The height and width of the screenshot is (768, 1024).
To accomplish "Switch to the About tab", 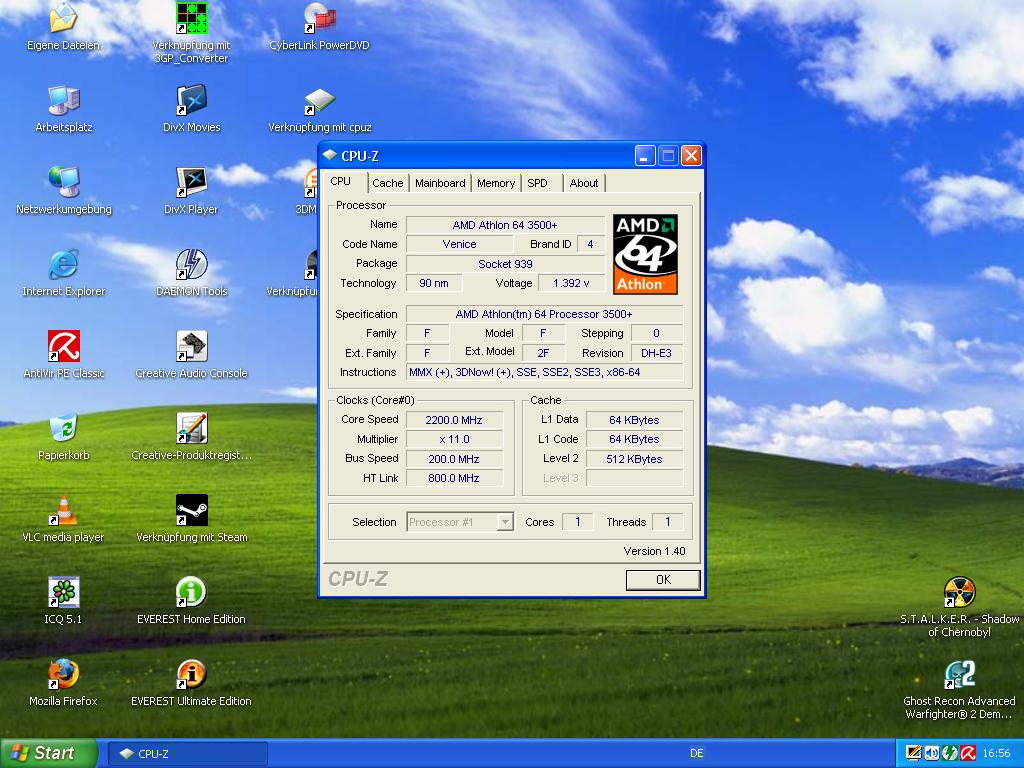I will tap(584, 183).
